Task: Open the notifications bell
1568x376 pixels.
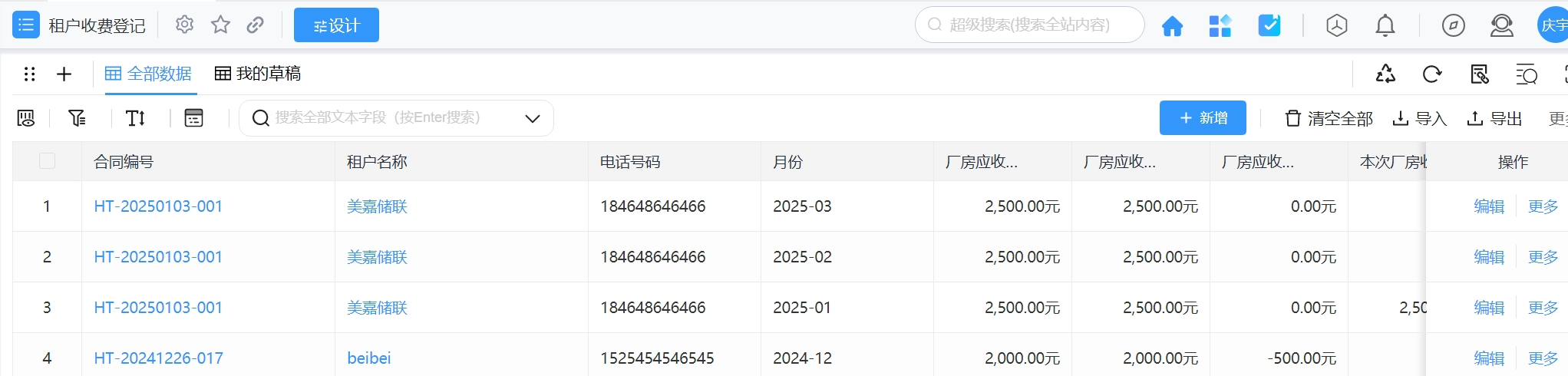Action: coord(1385,25)
